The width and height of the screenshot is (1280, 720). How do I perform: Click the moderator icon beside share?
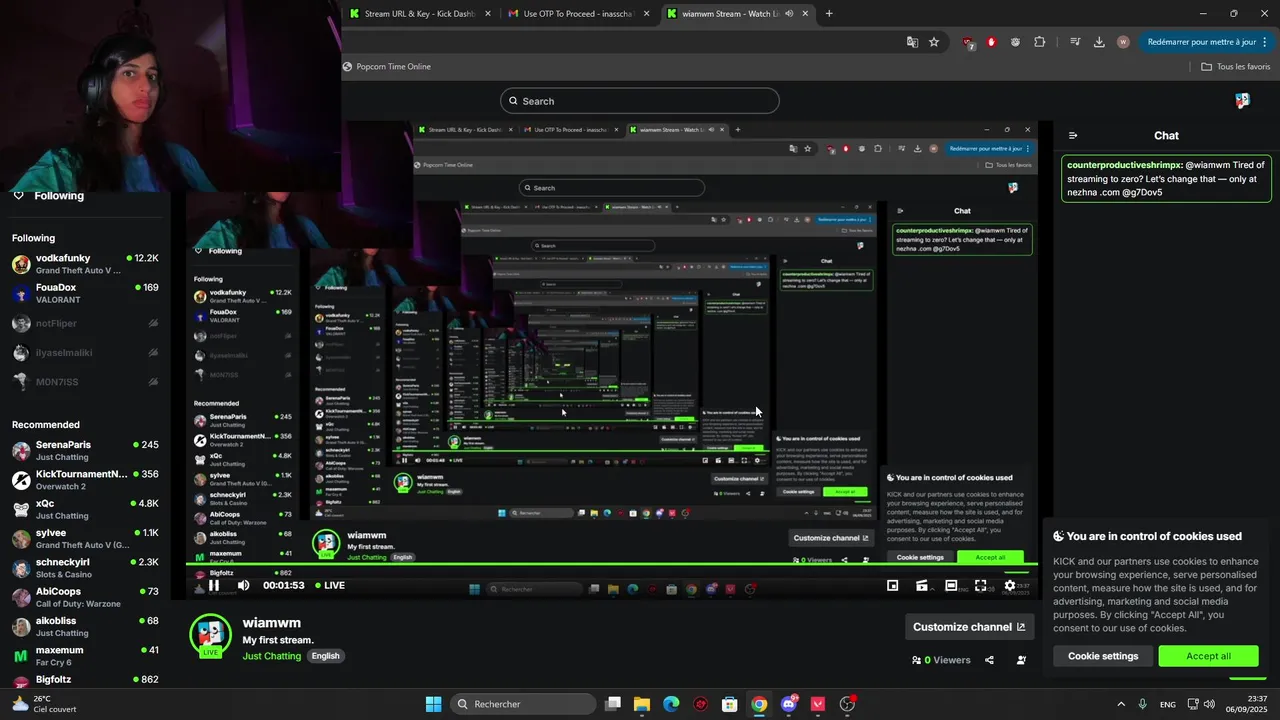click(1021, 660)
